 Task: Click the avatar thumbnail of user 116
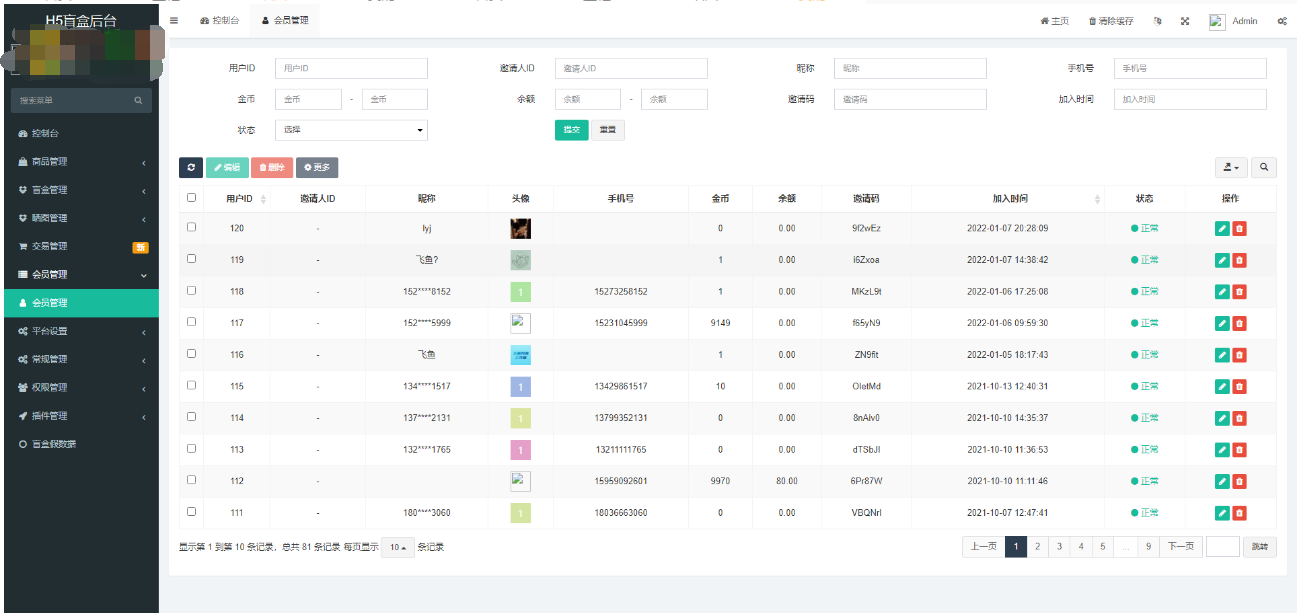520,355
